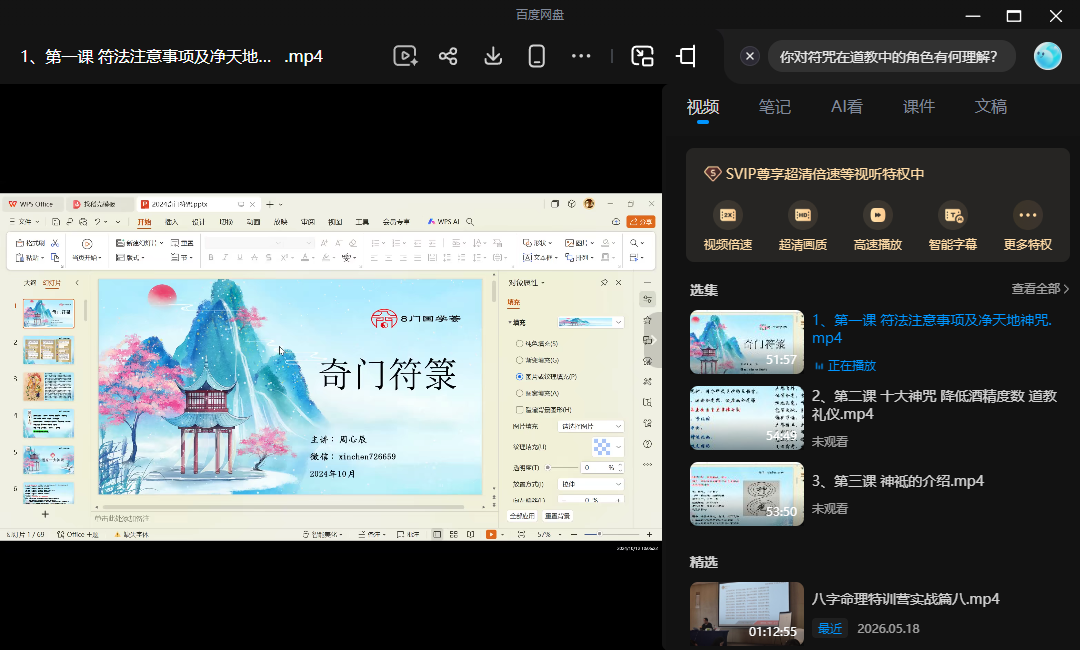
Task: In WPS window, select 图案填充(A) radio button
Action: [519, 393]
